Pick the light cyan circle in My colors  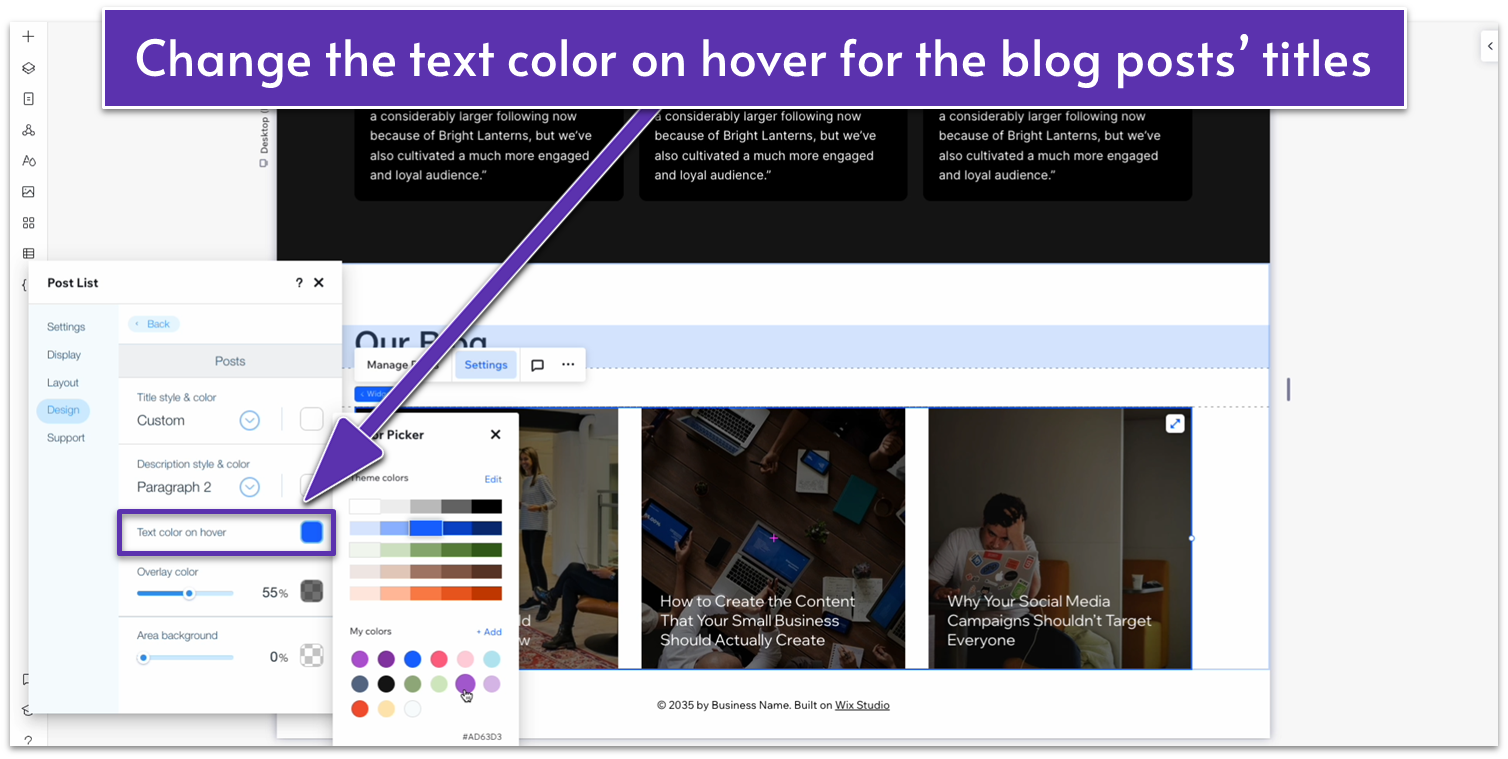(x=492, y=659)
